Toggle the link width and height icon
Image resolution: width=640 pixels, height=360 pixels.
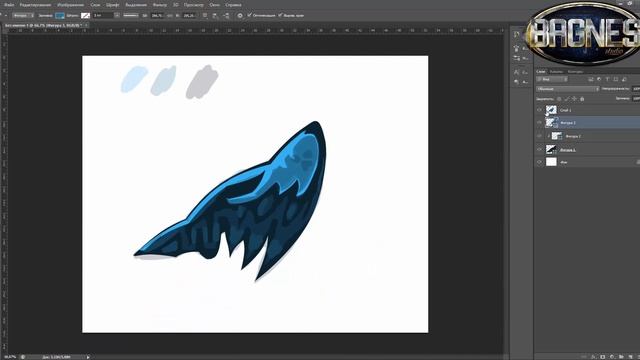pos(171,16)
